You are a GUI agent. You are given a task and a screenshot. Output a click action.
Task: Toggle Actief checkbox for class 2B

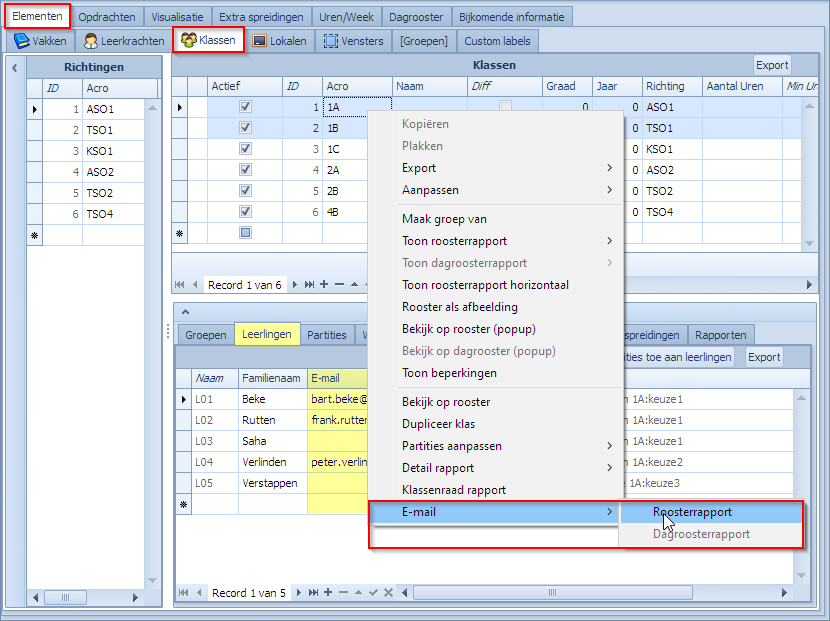click(245, 191)
